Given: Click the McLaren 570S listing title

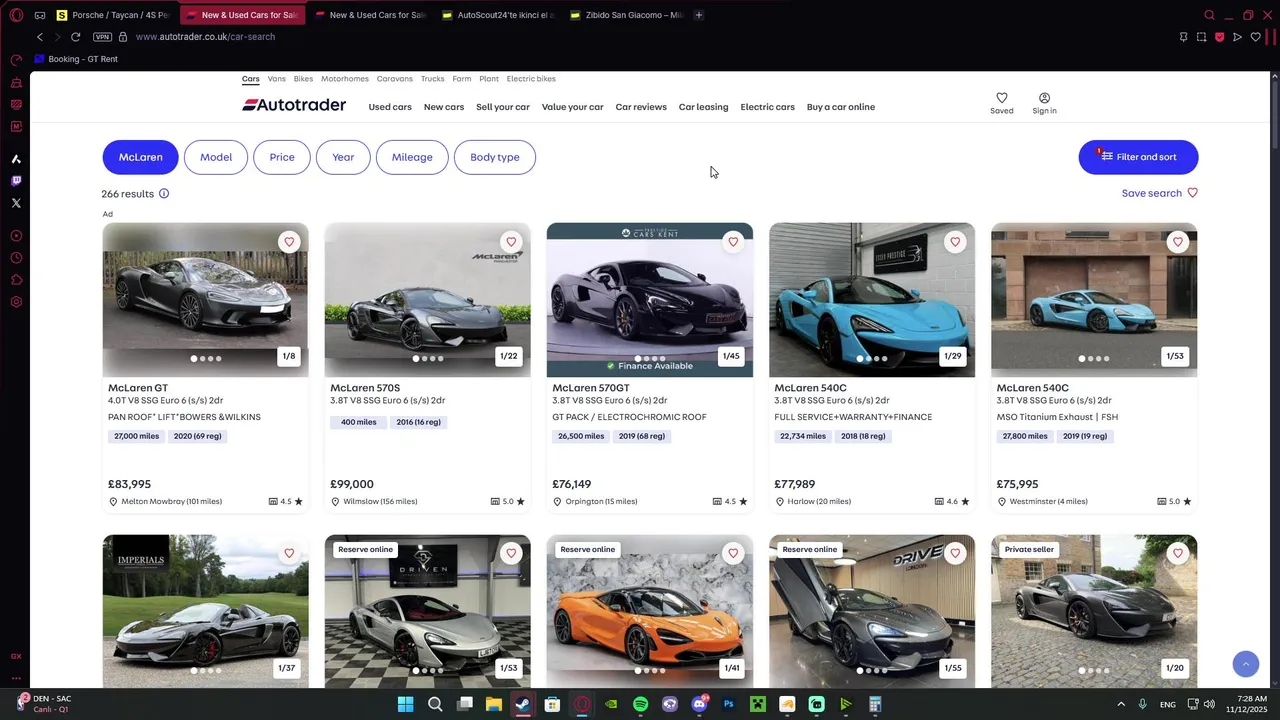Looking at the screenshot, I should coord(365,388).
